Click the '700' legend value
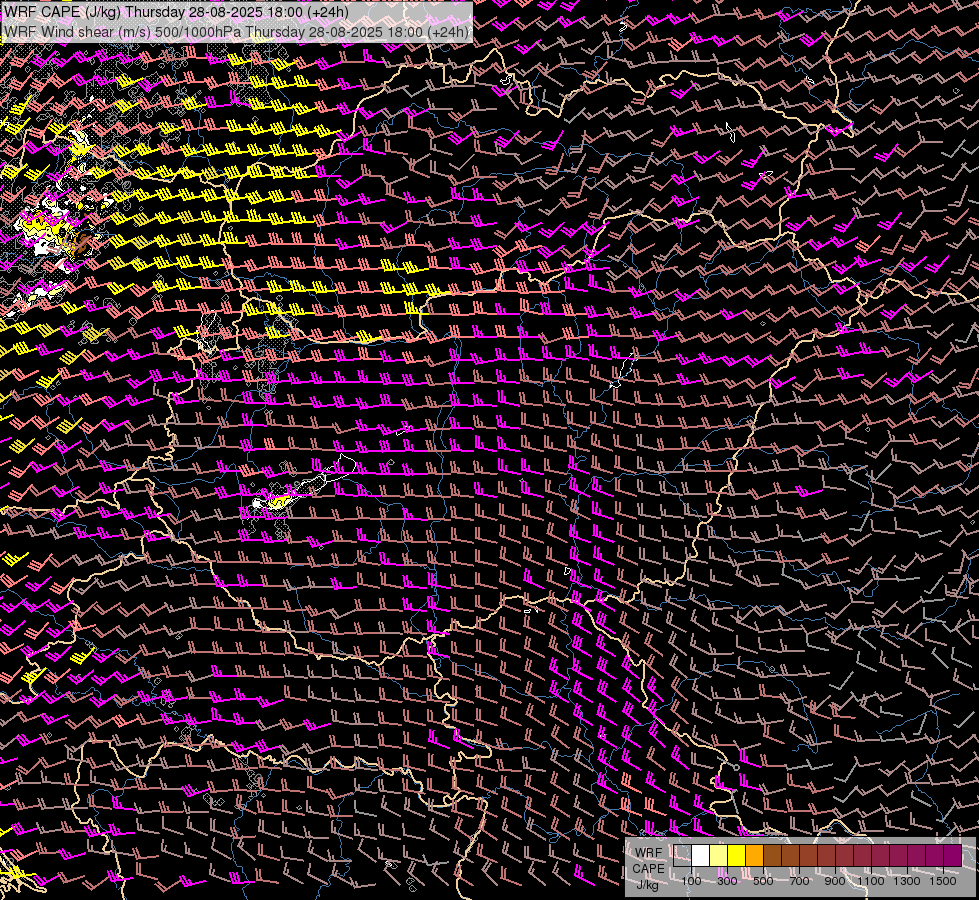The width and height of the screenshot is (979, 900). pos(799,881)
